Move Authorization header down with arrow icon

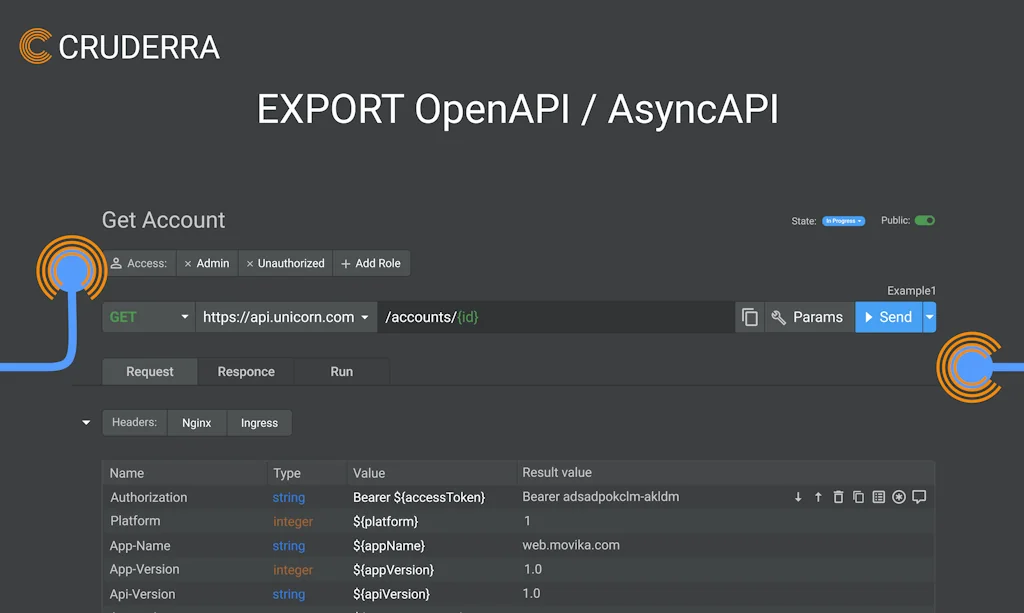(x=798, y=497)
